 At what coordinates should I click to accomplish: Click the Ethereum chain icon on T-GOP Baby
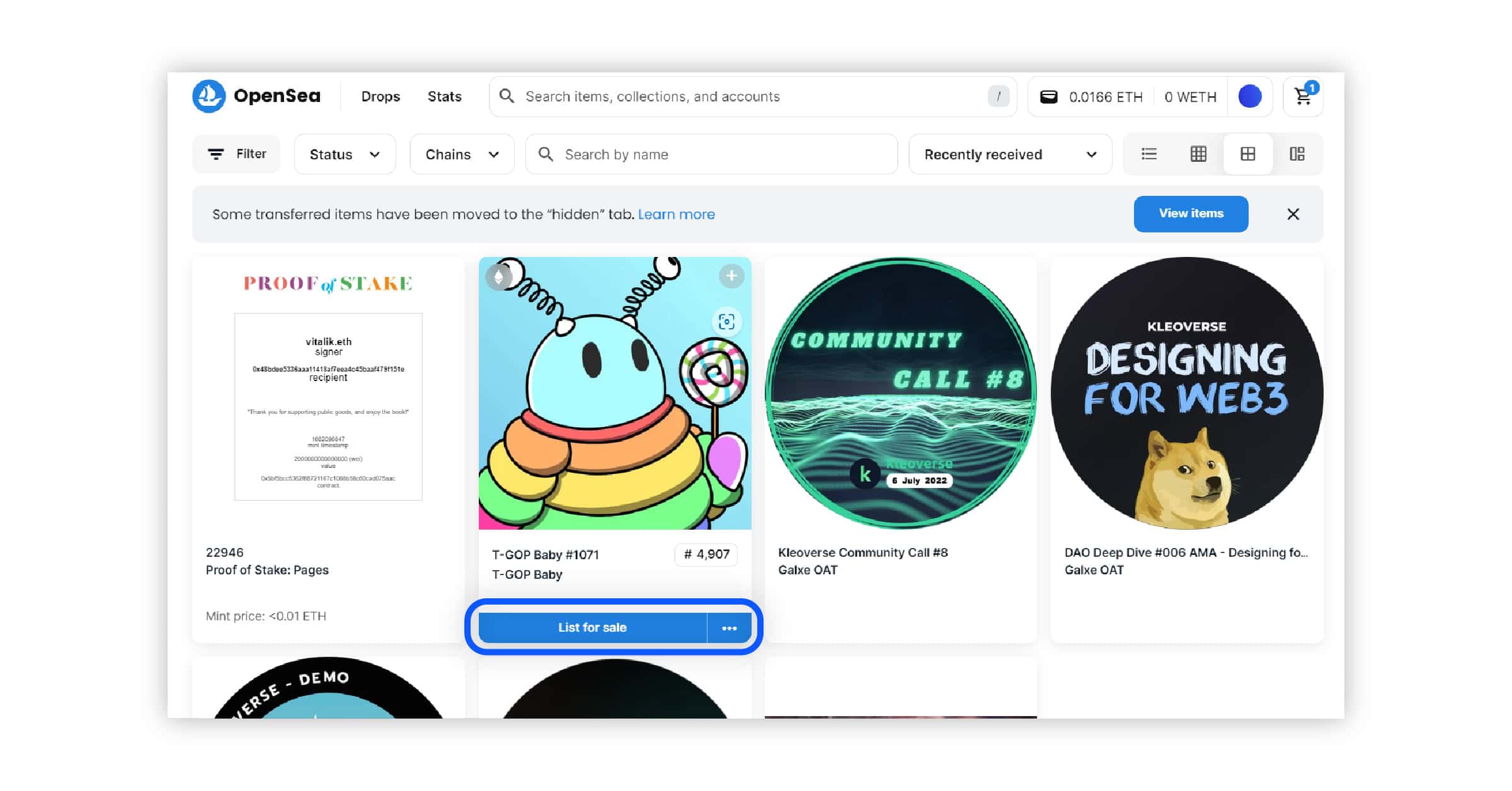[x=498, y=276]
